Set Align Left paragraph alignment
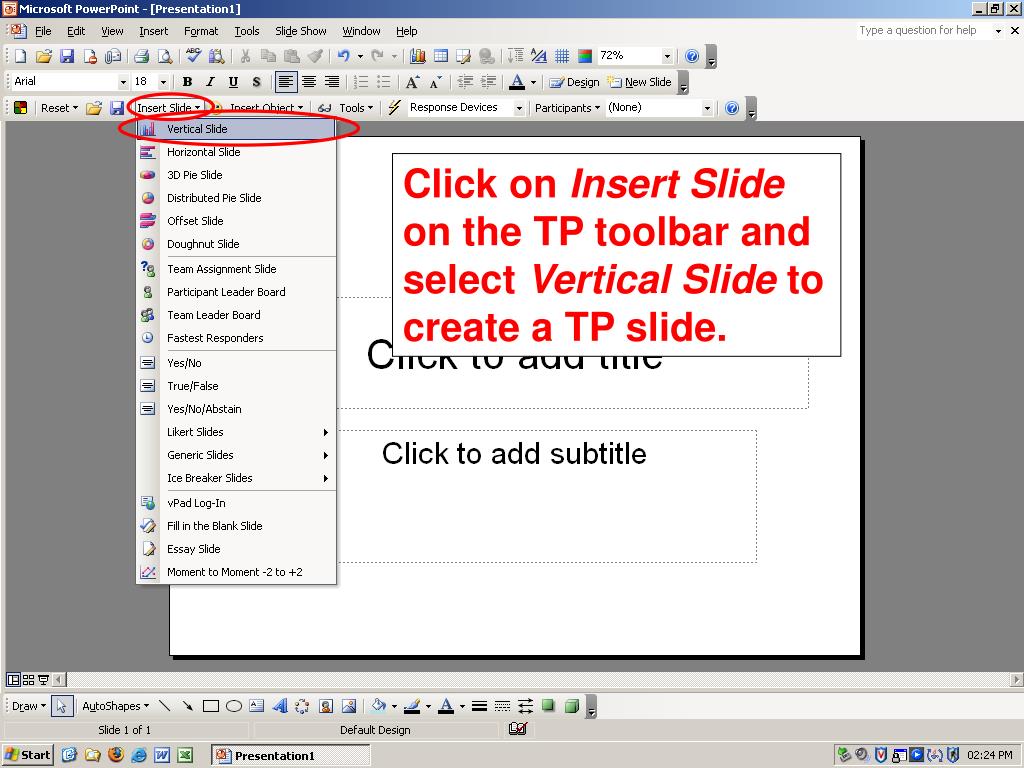The image size is (1024, 768). coord(285,82)
